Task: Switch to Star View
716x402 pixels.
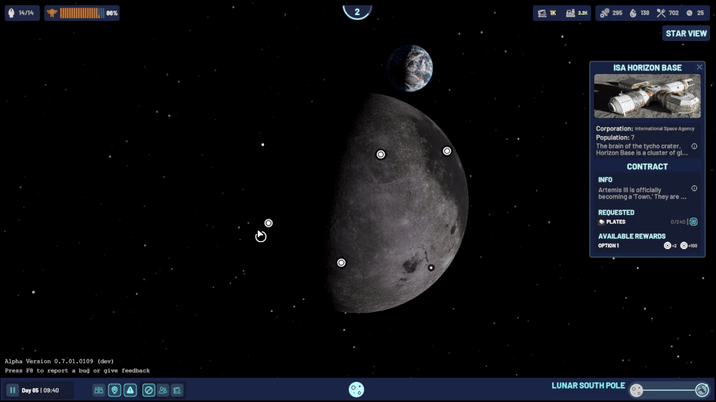Action: pos(686,33)
